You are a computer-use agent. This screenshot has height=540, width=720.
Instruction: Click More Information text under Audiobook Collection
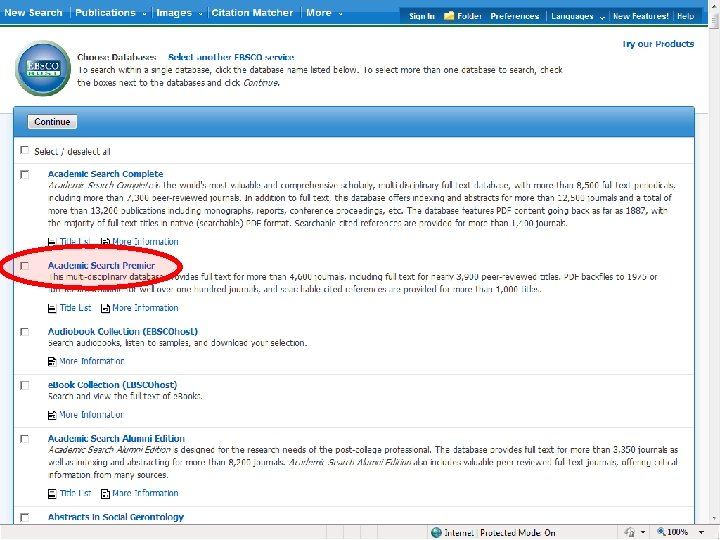click(92, 361)
